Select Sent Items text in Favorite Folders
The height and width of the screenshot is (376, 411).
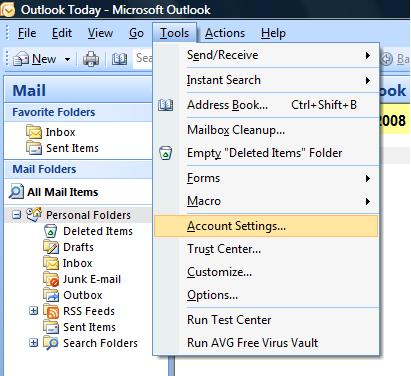[x=72, y=148]
